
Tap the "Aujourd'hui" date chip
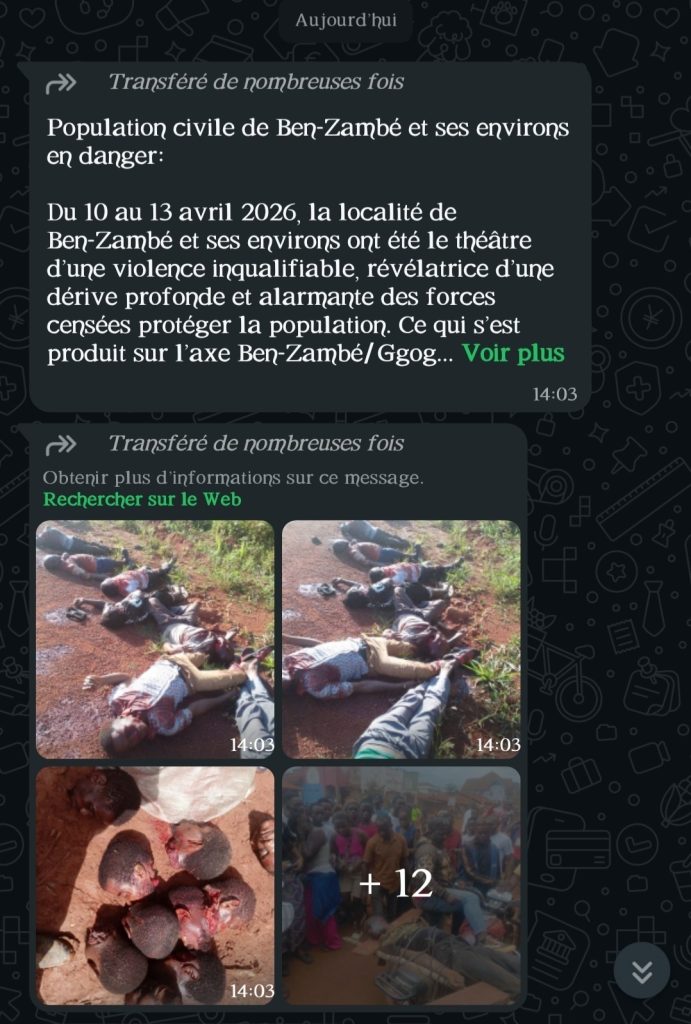pyautogui.click(x=346, y=20)
